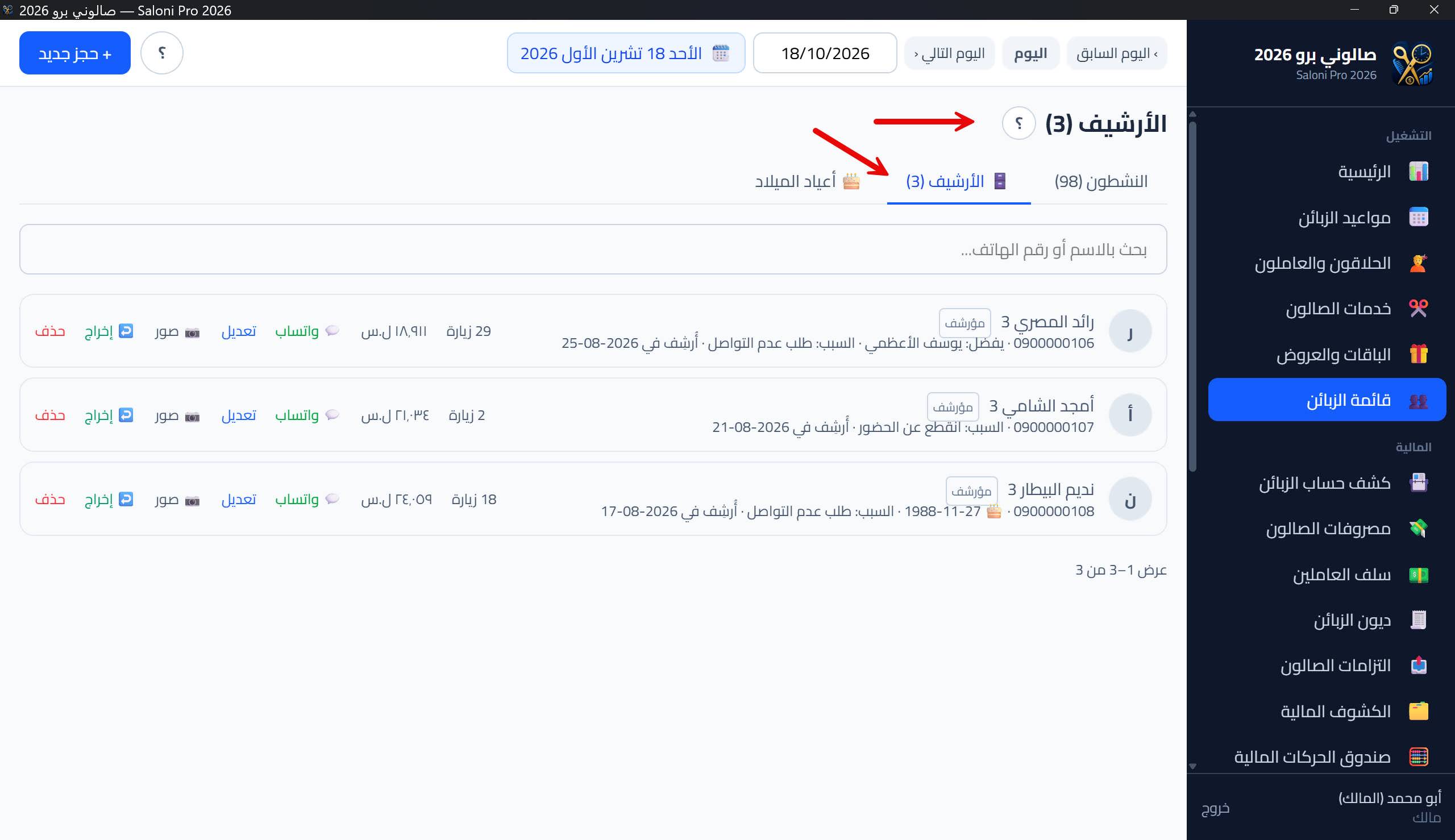Switch to النشطون (98) tab
Image resolution: width=1455 pixels, height=840 pixels.
click(1101, 181)
